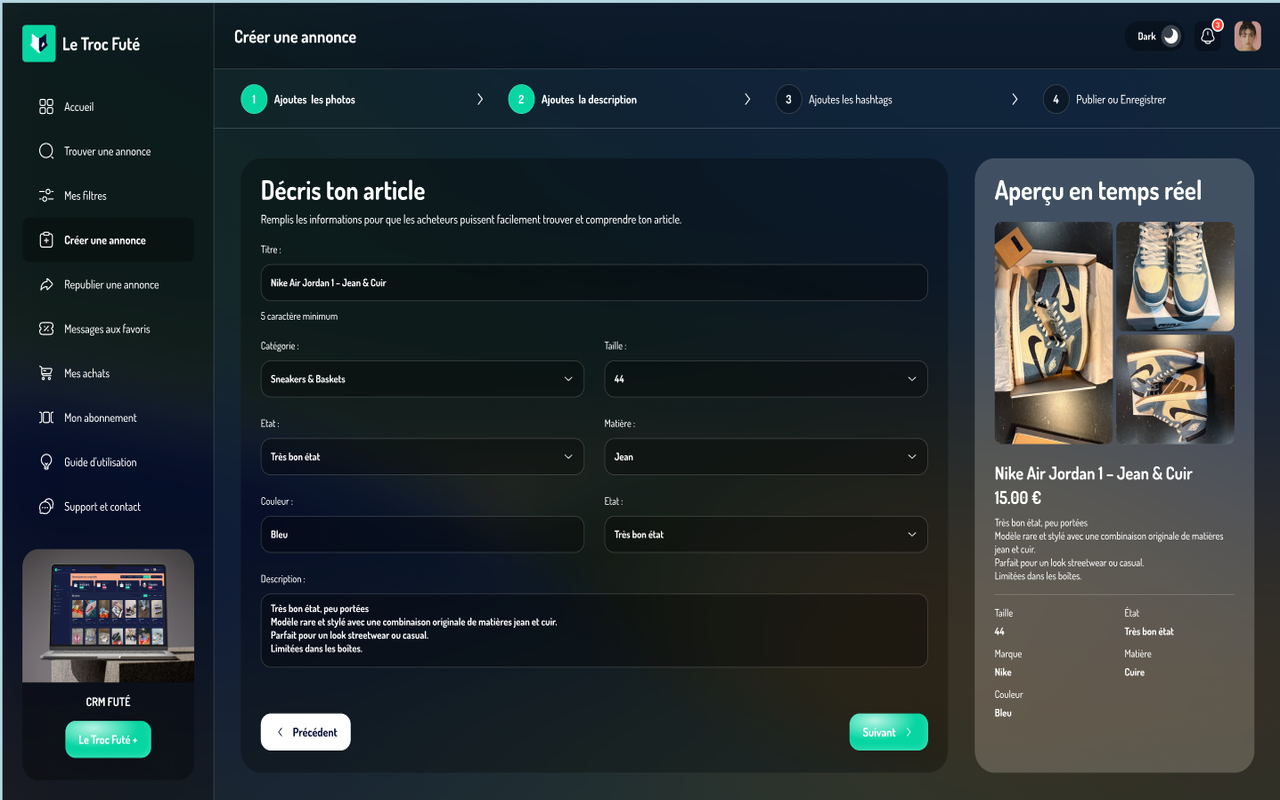This screenshot has width=1280, height=800.
Task: Click the Aperçu en temps réel heading
Action: tap(1098, 191)
